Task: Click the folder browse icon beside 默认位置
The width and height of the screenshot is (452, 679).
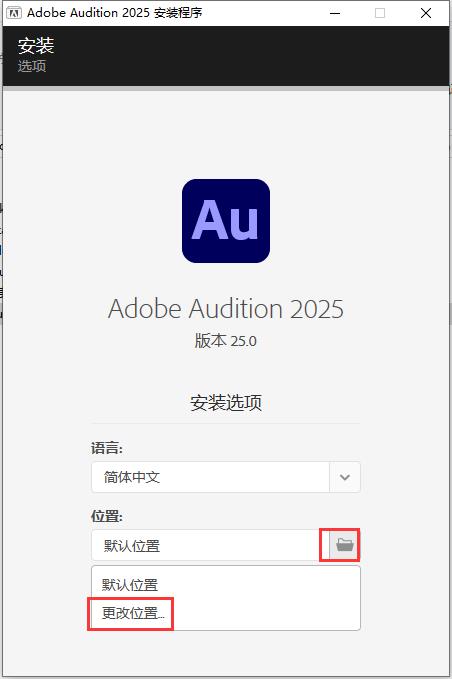Action: point(345,545)
